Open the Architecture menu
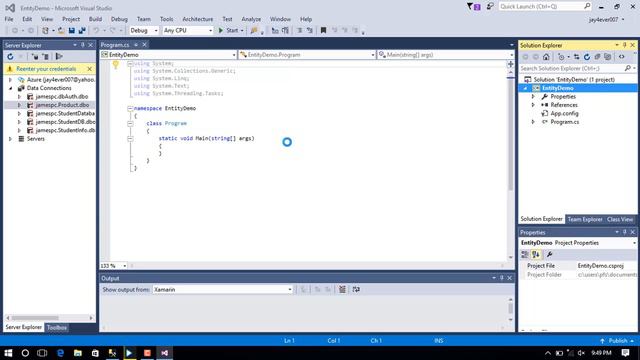This screenshot has width=640, height=360. [x=198, y=19]
